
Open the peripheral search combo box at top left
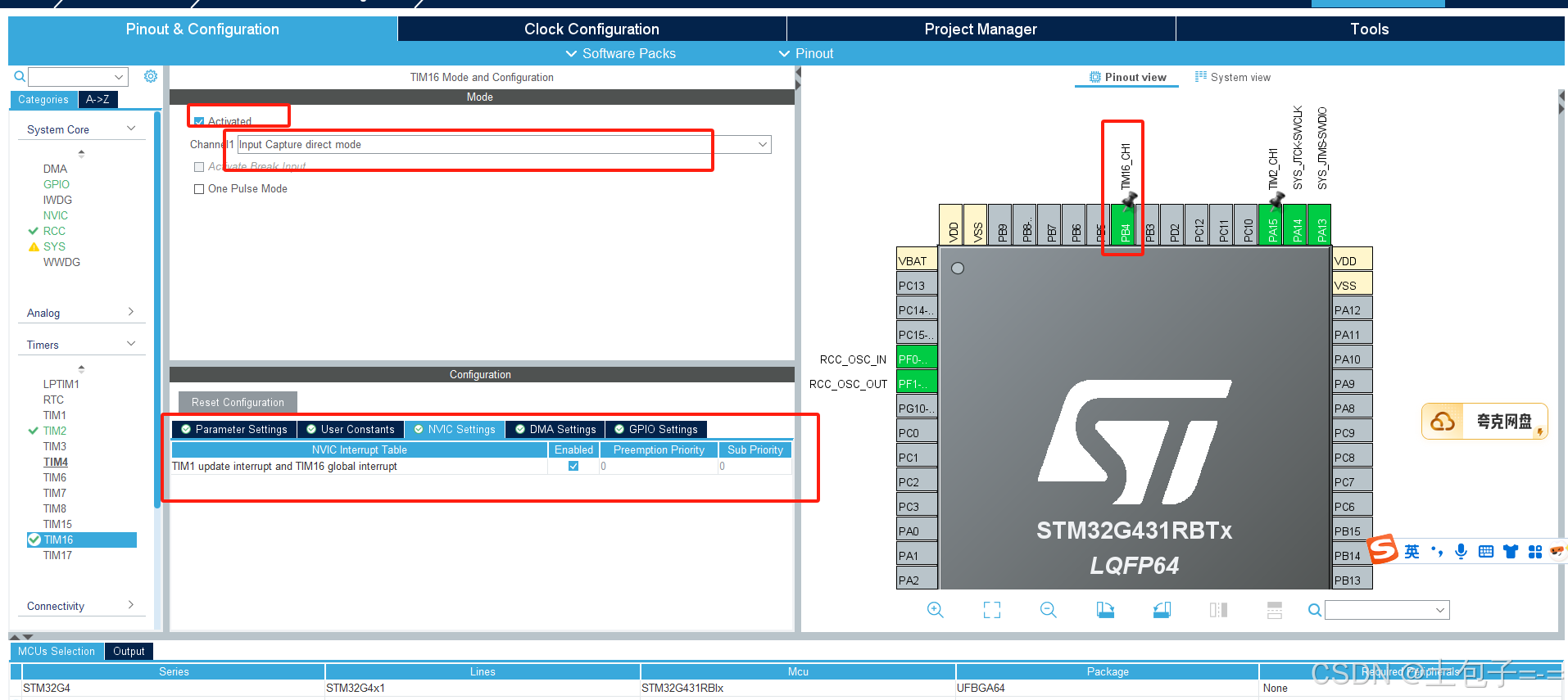79,77
